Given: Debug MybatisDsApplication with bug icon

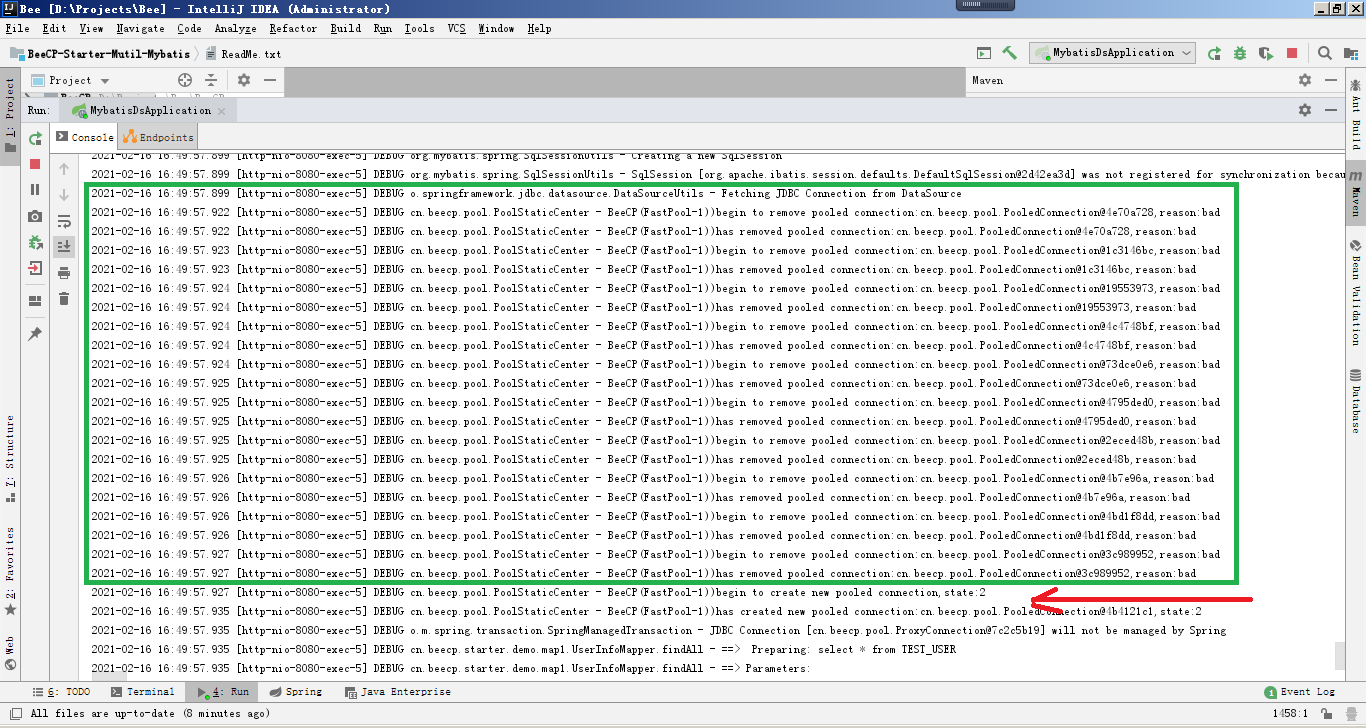Looking at the screenshot, I should click(1240, 53).
